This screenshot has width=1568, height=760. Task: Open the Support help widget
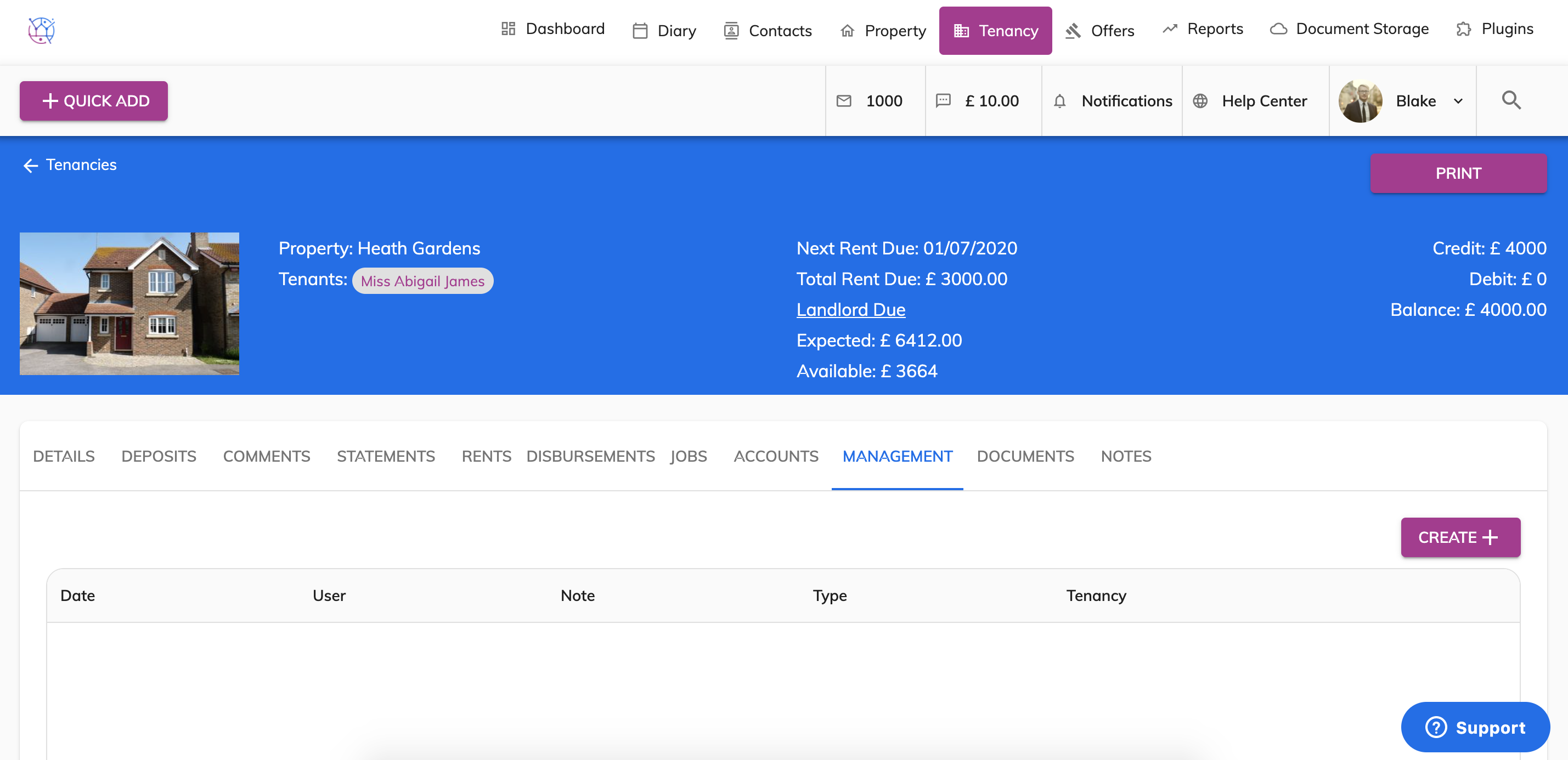[x=1475, y=727]
